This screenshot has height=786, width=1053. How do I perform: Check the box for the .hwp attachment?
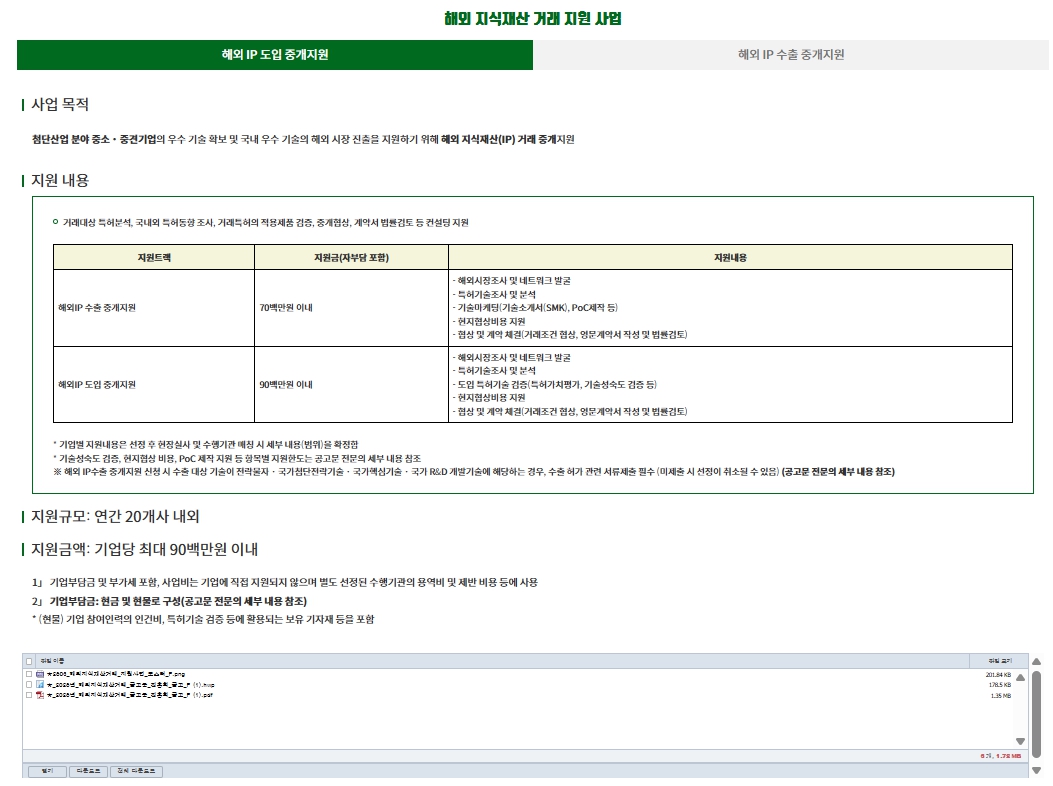coord(29,685)
